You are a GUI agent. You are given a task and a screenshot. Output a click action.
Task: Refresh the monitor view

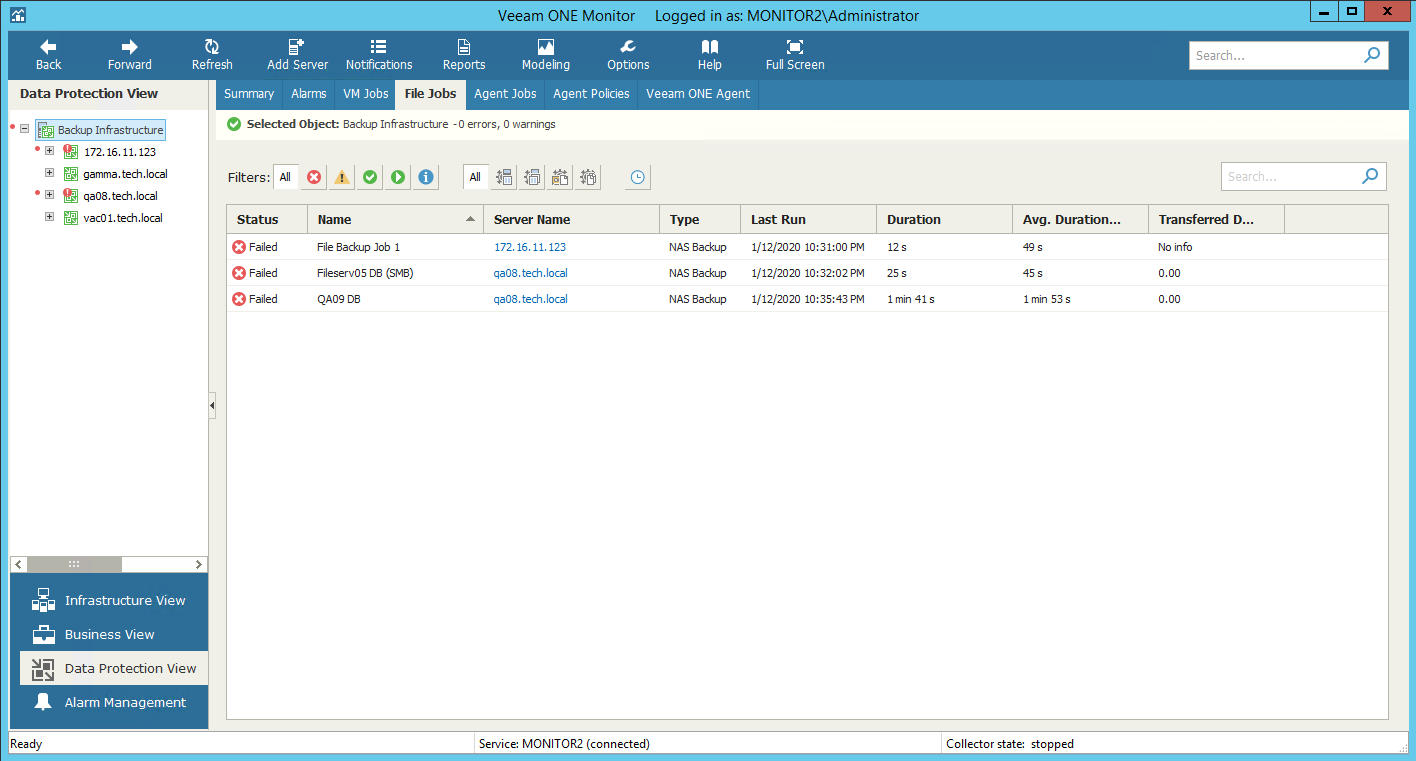[x=212, y=55]
